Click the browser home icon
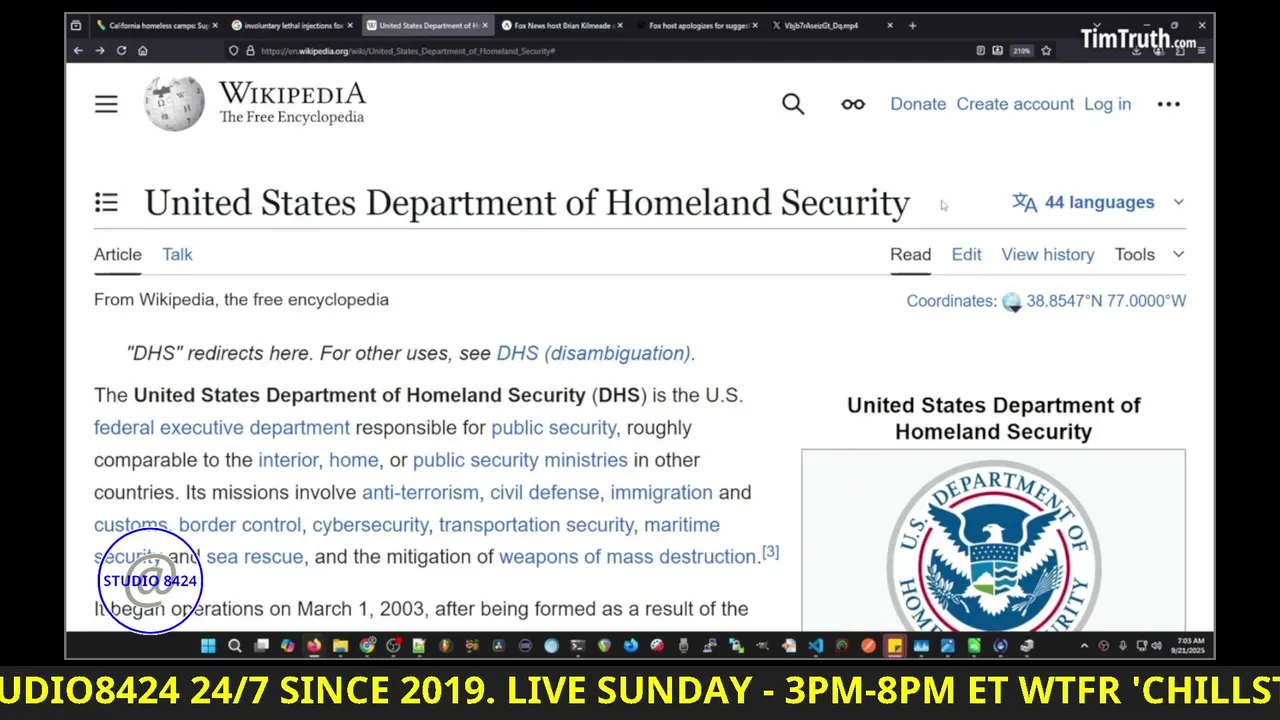This screenshot has width=1280, height=720. click(143, 50)
